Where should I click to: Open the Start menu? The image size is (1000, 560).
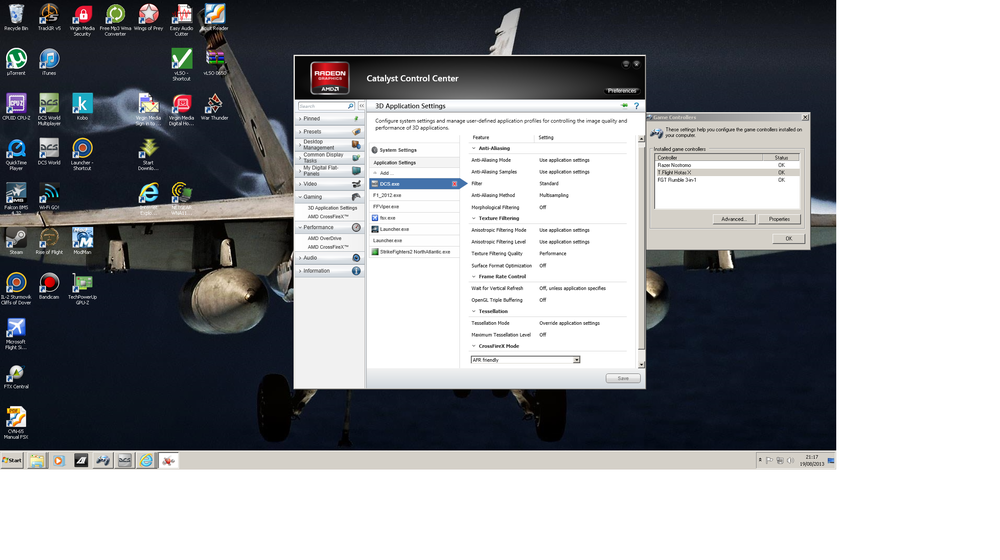click(12, 460)
